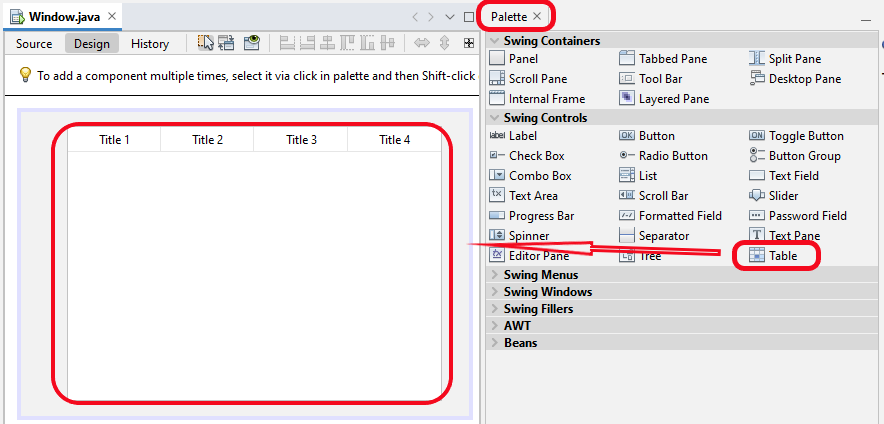Choose the Text Field palette component
Image resolution: width=884 pixels, height=424 pixels.
pyautogui.click(x=793, y=176)
